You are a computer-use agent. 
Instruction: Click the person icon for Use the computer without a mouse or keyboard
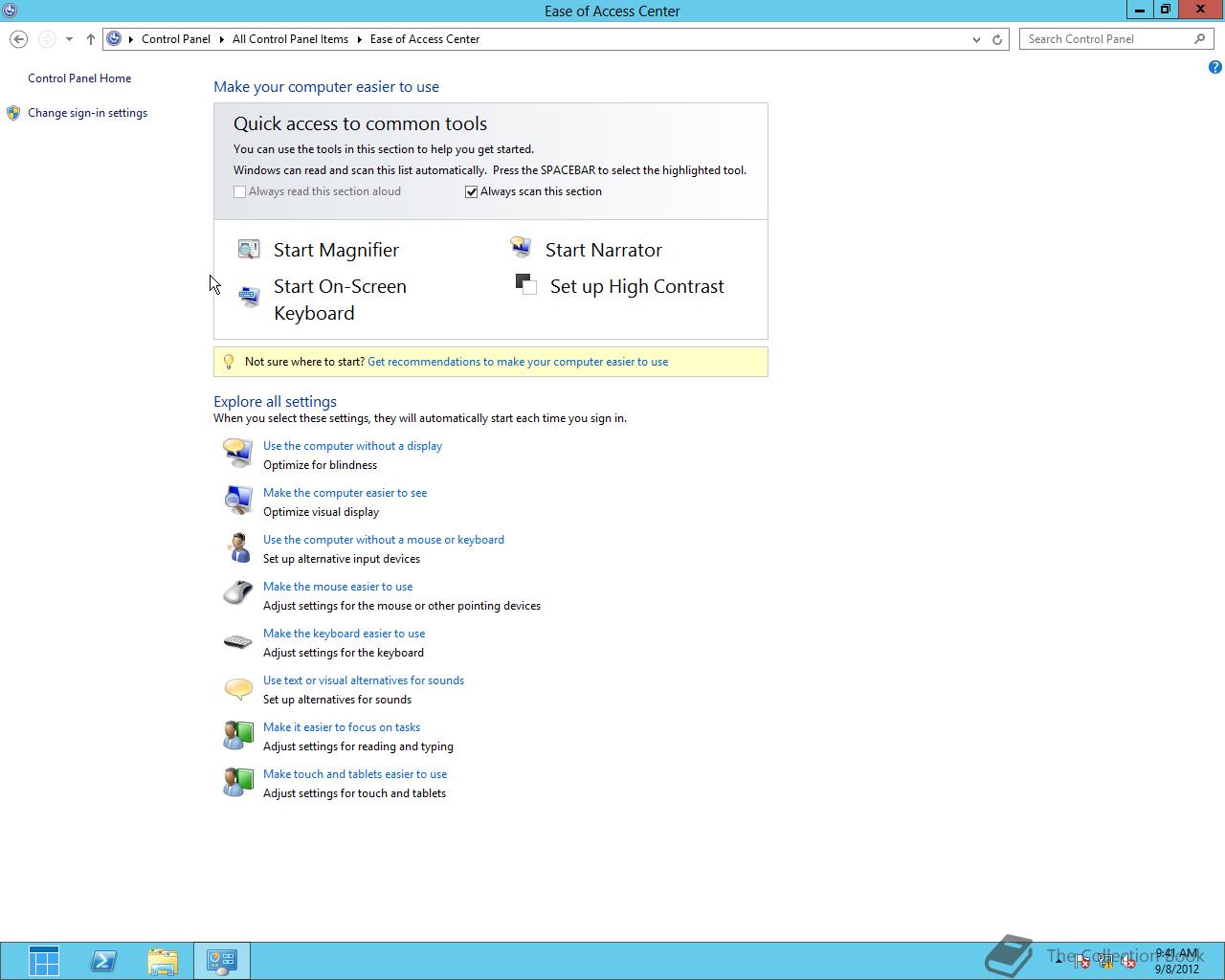point(237,546)
